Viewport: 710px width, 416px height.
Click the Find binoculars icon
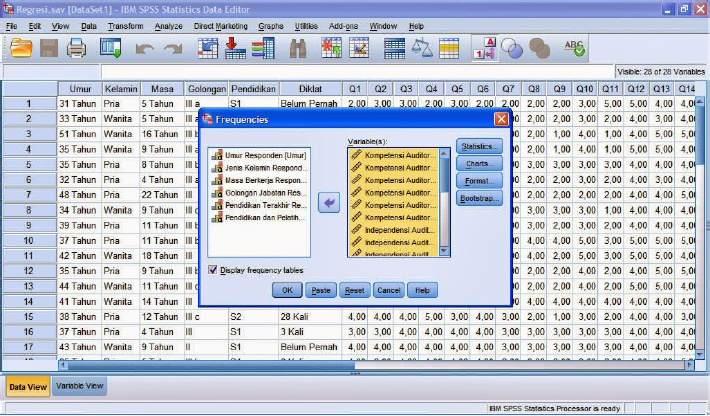pos(297,47)
